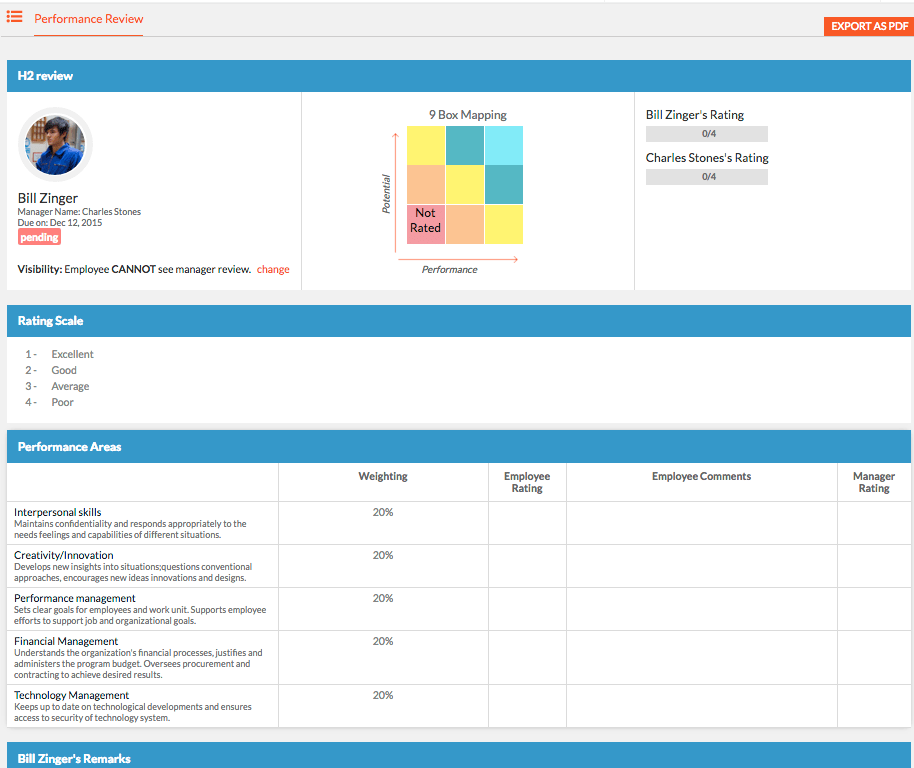Select the Not Rated box in 9 Box Mapping

[426, 224]
